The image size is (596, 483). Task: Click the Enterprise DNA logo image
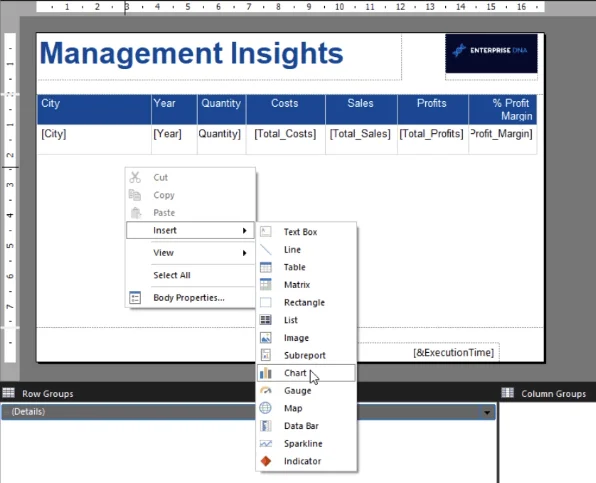491,54
